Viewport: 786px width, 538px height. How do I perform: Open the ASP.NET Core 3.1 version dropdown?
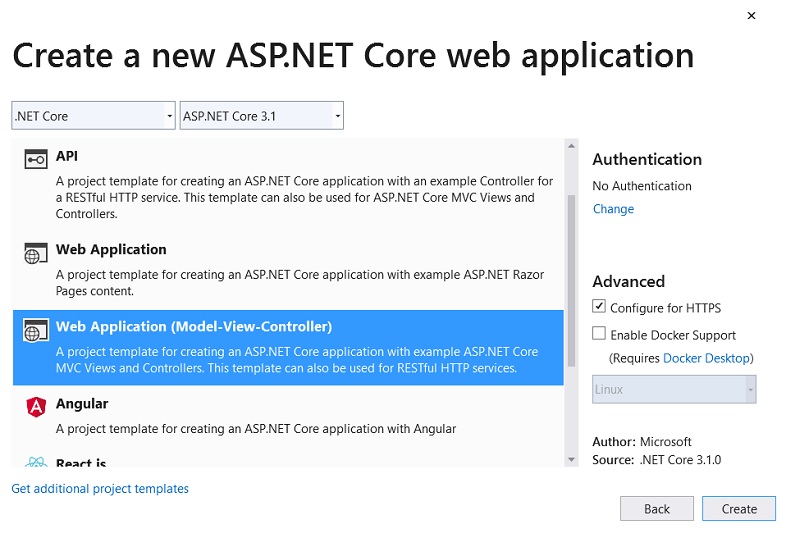[x=262, y=116]
